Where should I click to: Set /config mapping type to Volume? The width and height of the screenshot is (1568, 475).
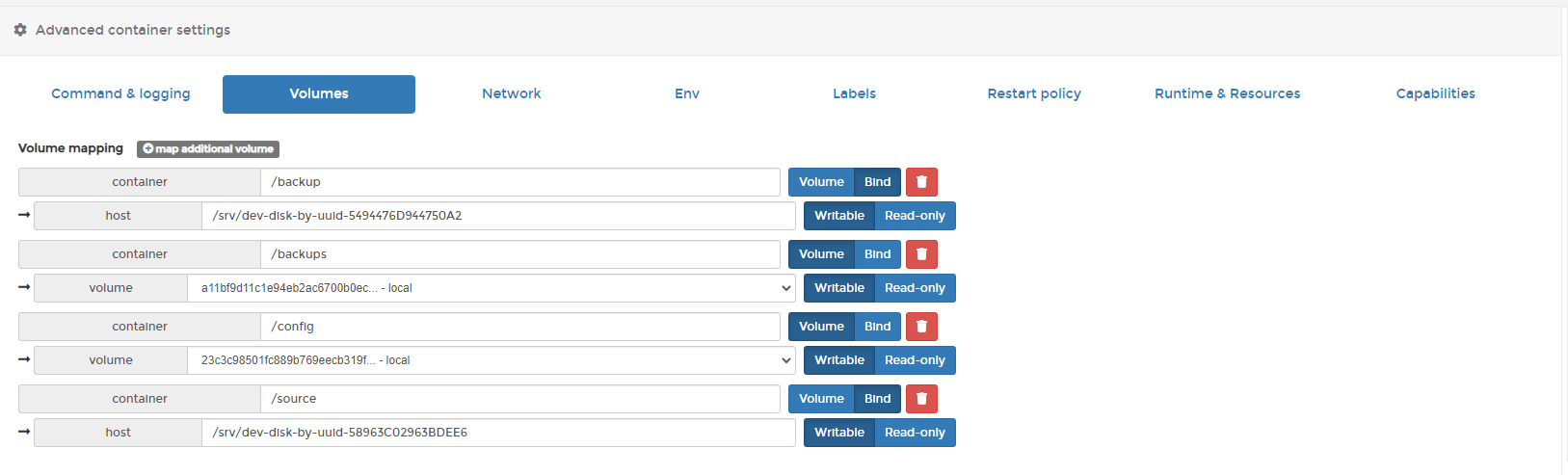pos(821,327)
